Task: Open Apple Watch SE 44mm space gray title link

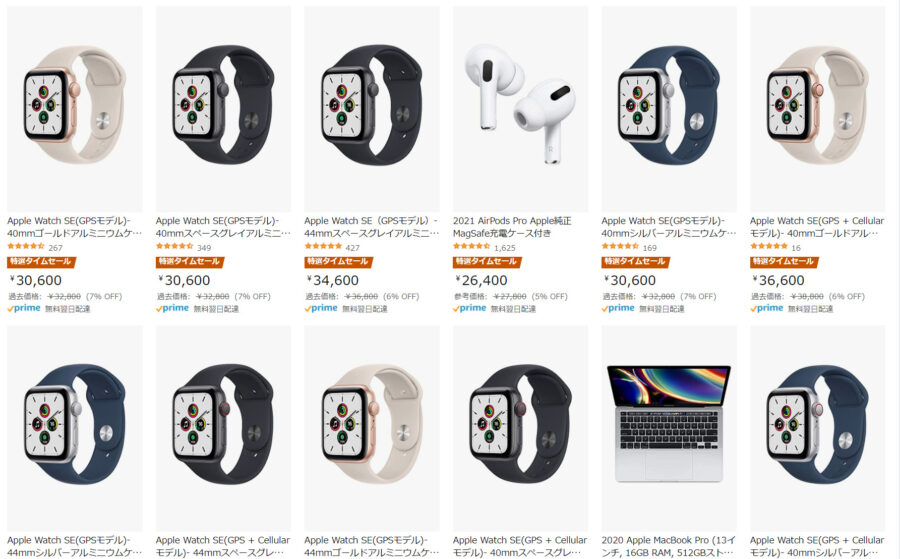Action: pyautogui.click(x=371, y=227)
